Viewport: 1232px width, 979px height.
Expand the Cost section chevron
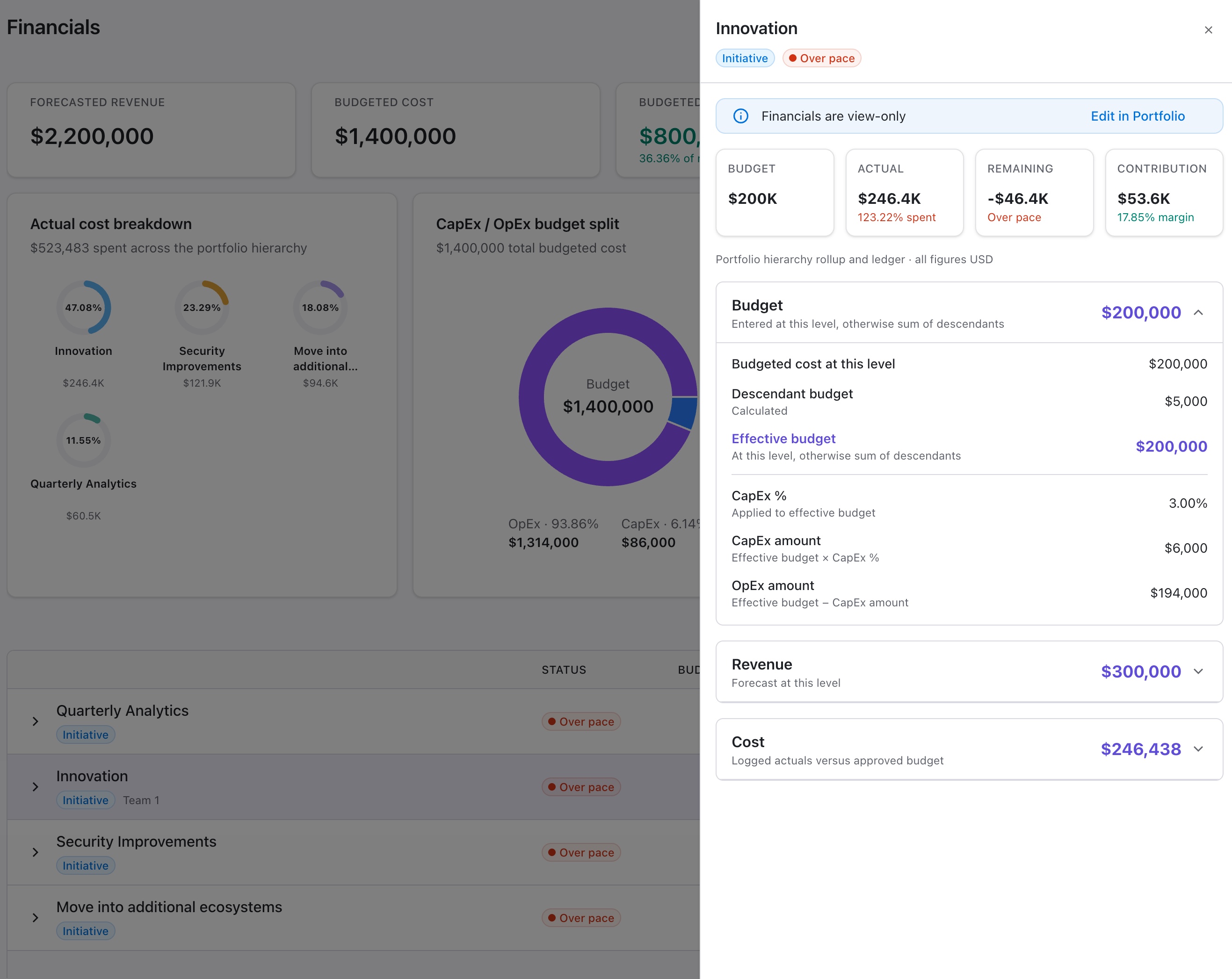[x=1198, y=749]
